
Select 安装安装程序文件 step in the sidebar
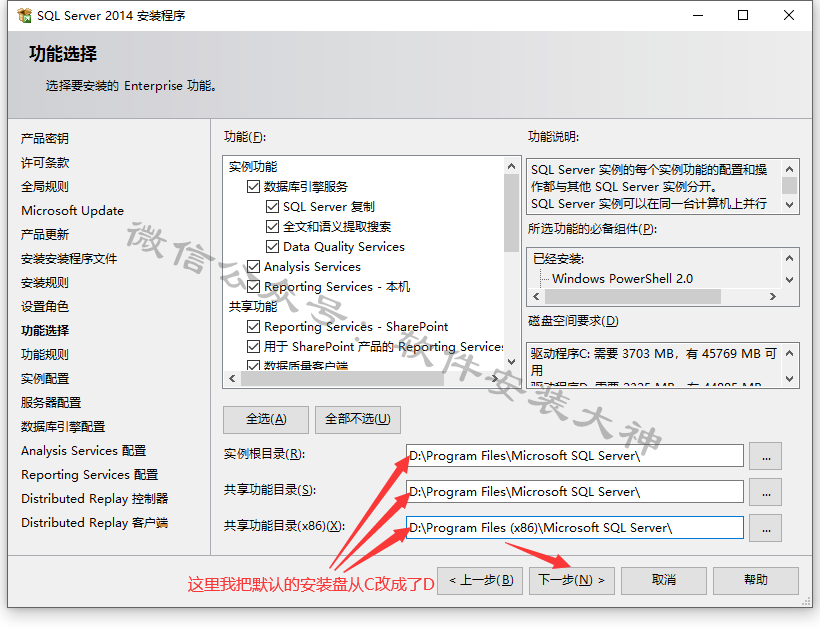[x=69, y=259]
